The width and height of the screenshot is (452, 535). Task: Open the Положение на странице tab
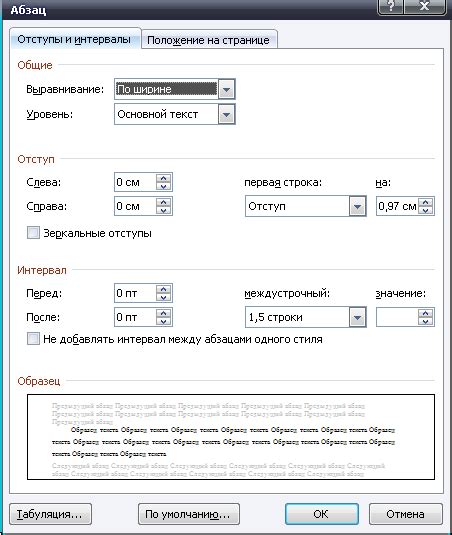point(208,40)
